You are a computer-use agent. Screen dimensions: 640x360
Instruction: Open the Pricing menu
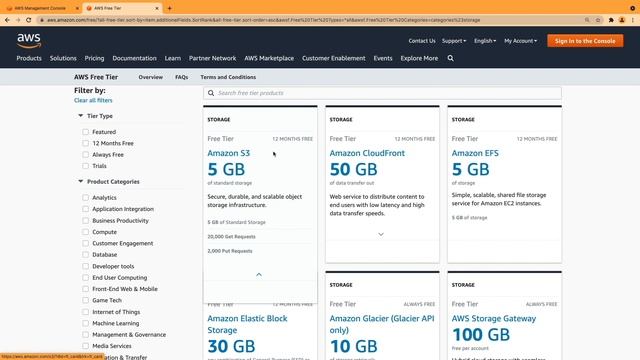click(94, 58)
